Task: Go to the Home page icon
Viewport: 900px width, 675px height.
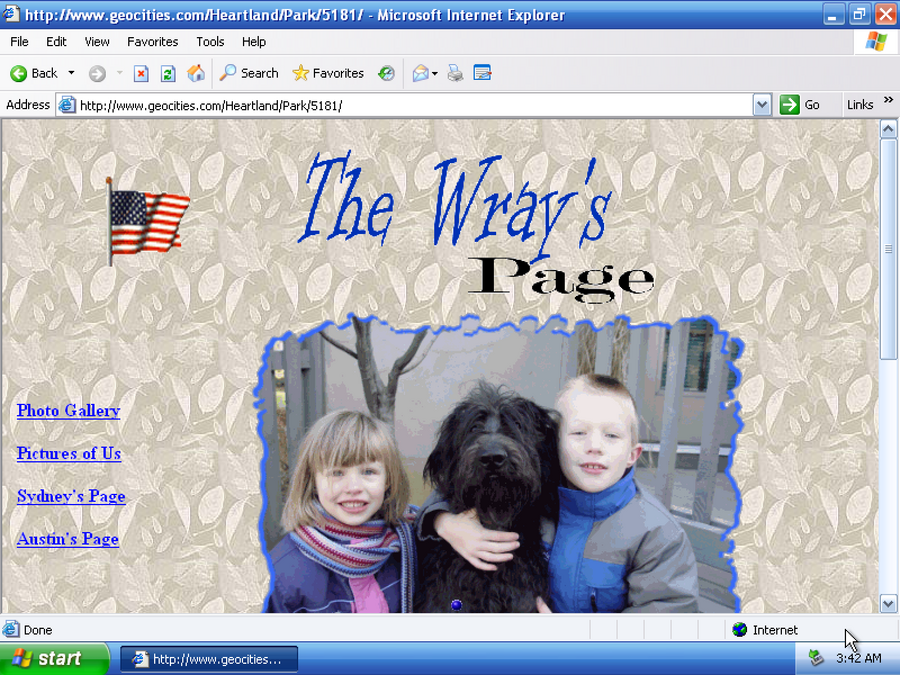Action: (x=196, y=73)
